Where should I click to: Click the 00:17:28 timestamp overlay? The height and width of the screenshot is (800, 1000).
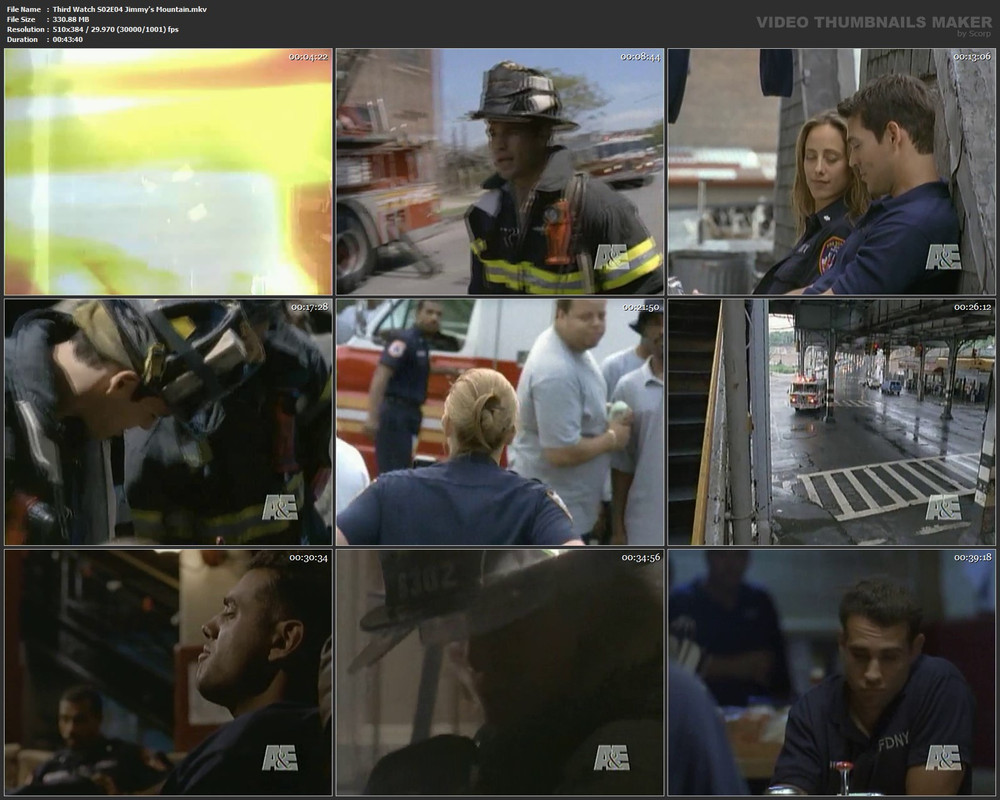tap(309, 307)
